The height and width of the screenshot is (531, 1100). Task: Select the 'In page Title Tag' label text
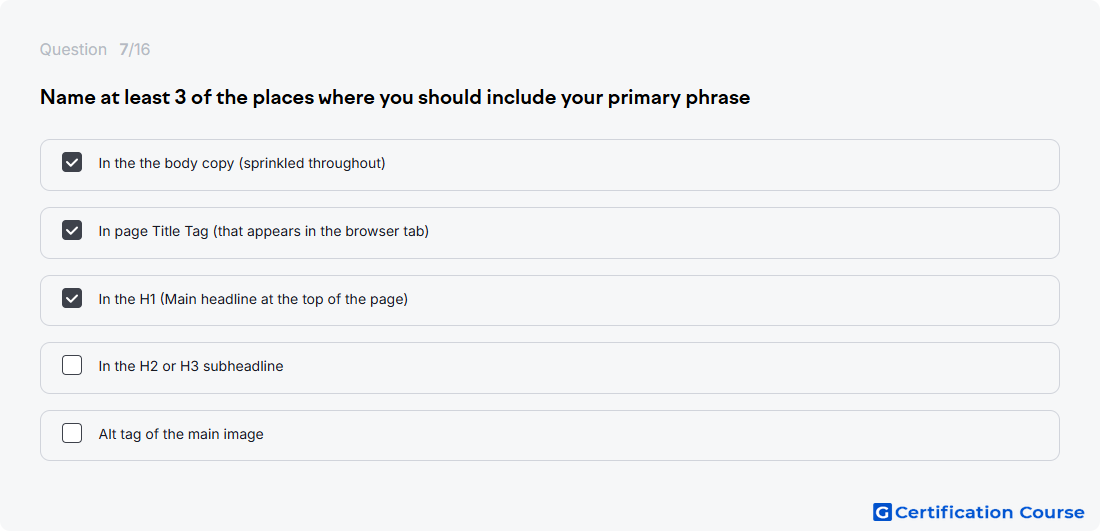pos(264,231)
